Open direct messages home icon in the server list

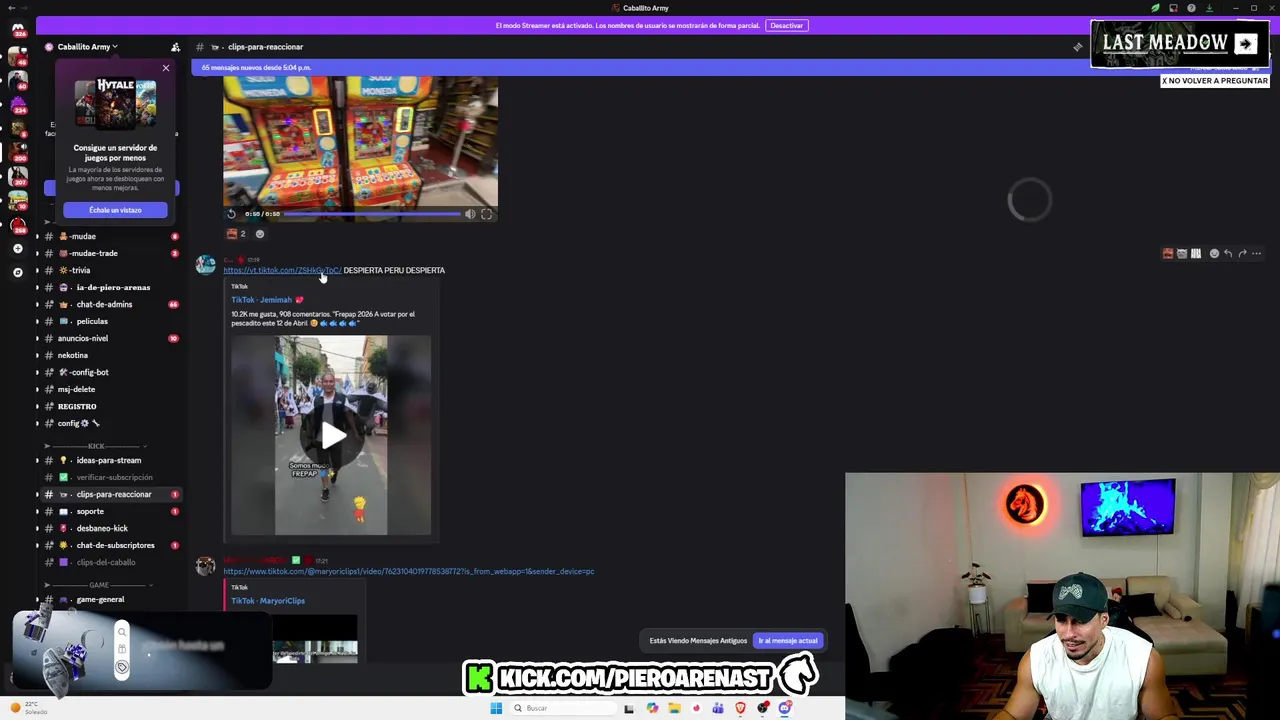17,30
